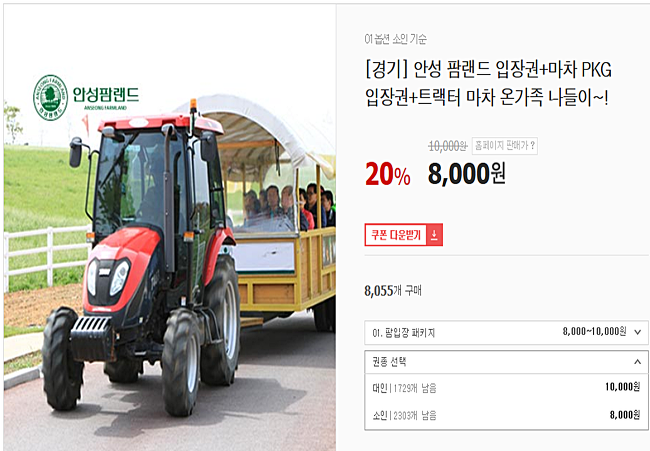Click the round Anseong Farmland emblem logo
Viewport: 650px width, 451px height.
(51, 97)
